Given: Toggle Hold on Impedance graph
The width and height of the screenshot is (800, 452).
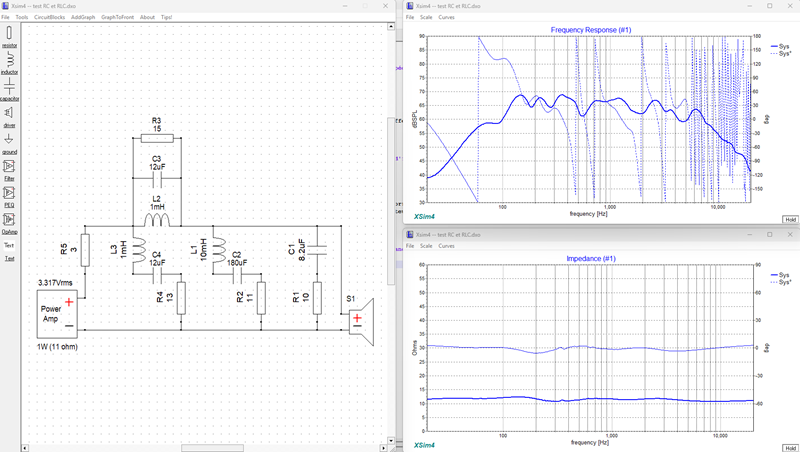Looking at the screenshot, I should click(790, 448).
